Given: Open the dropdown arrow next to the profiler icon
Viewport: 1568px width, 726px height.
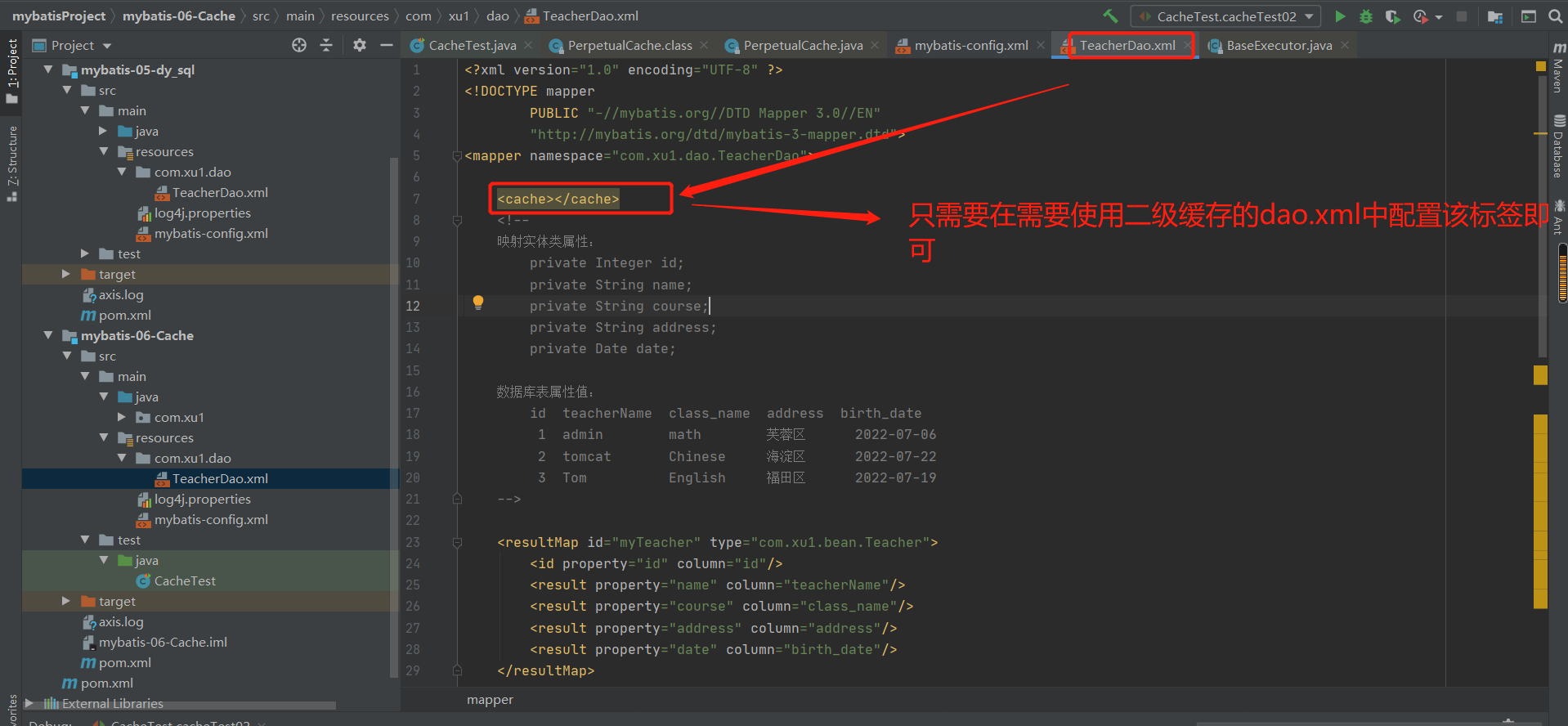Looking at the screenshot, I should 1438,16.
